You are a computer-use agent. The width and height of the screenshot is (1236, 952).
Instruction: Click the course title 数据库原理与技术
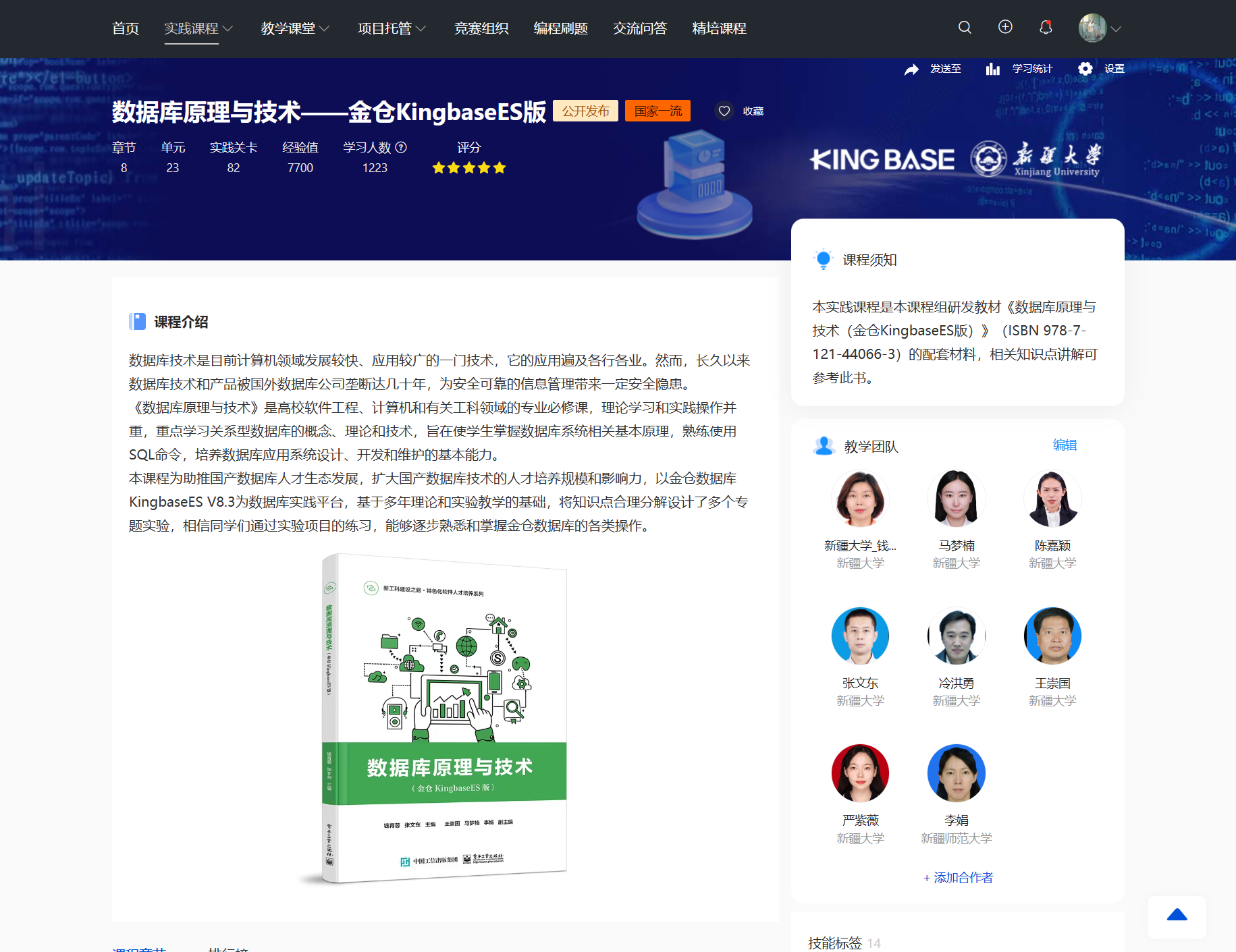[329, 111]
